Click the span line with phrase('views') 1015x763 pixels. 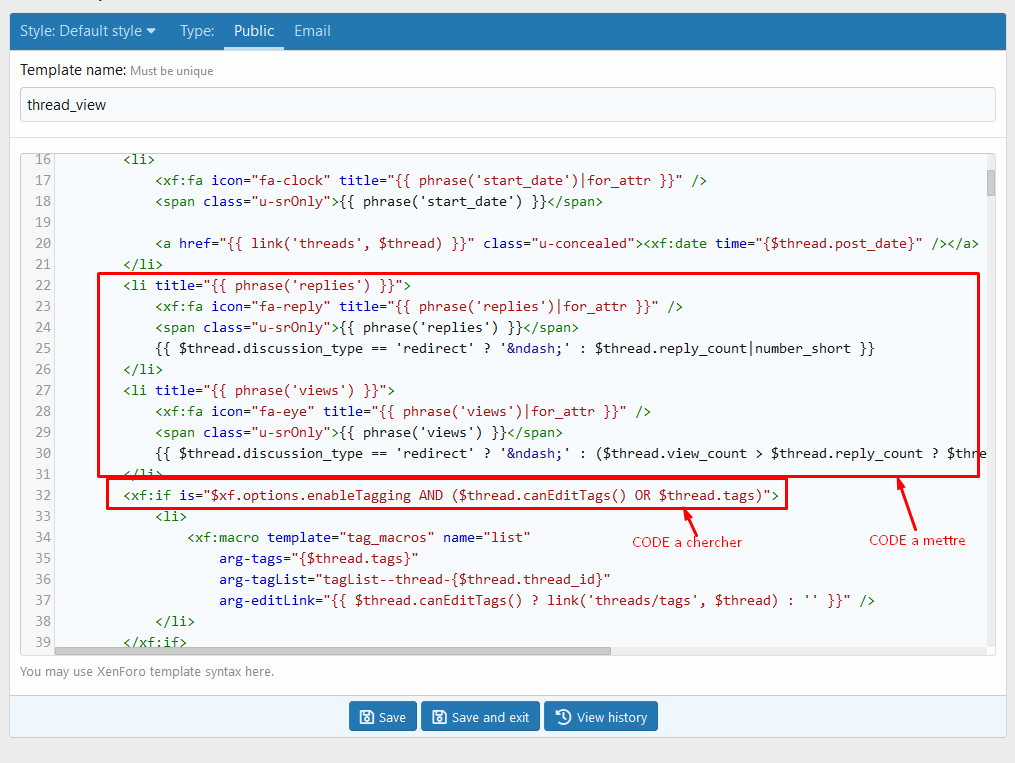point(359,432)
